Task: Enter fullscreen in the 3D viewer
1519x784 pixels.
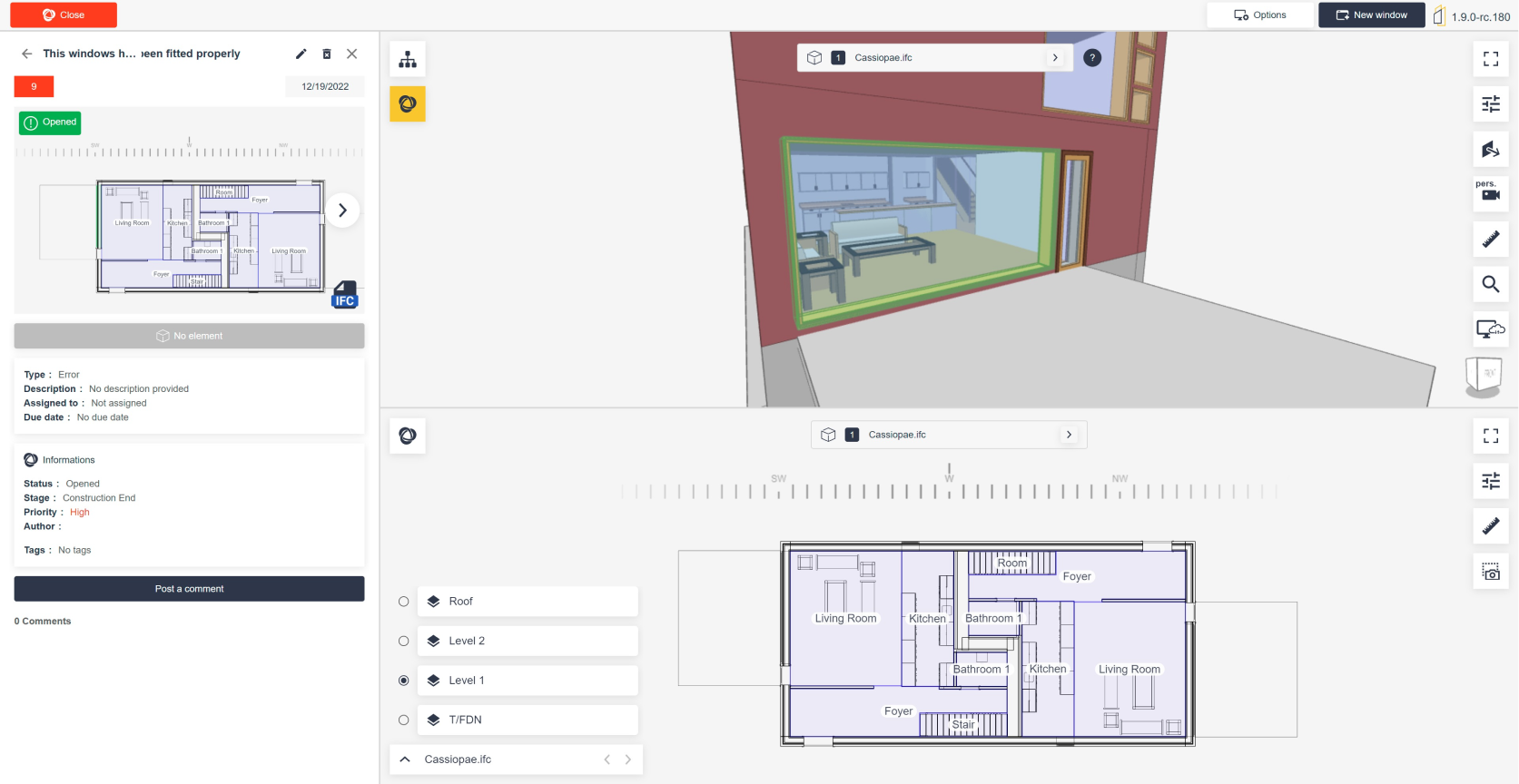Action: 1490,59
